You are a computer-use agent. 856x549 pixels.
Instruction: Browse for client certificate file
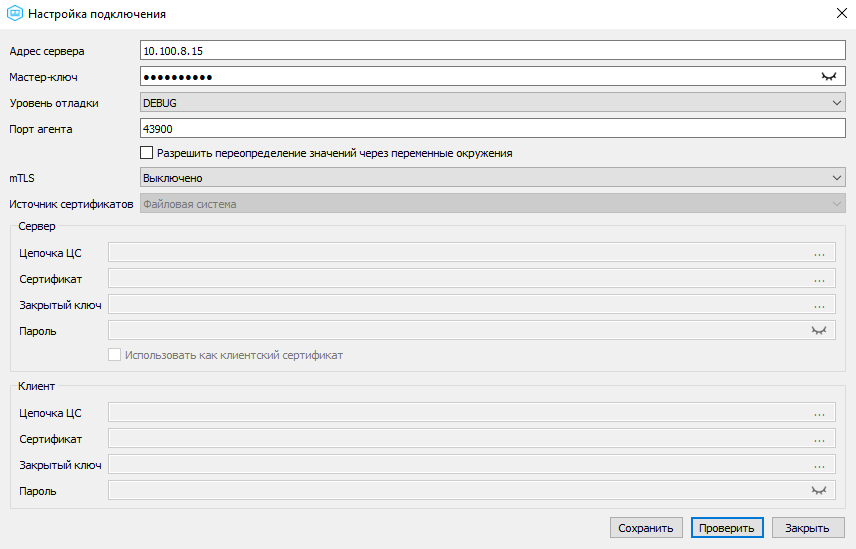point(819,439)
